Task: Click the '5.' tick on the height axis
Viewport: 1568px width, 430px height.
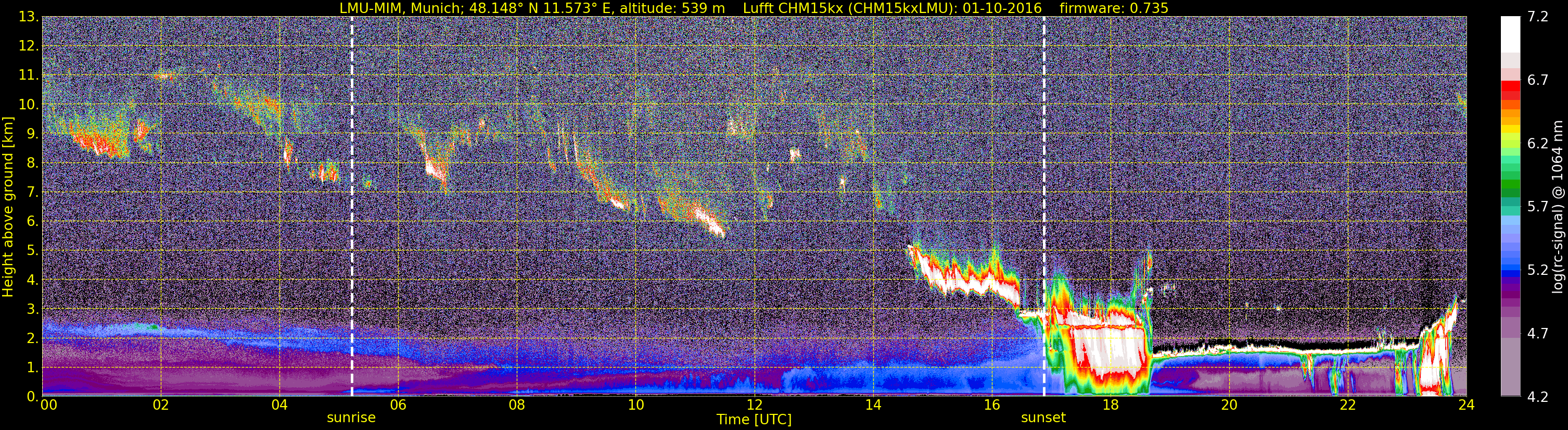Action: (x=32, y=250)
